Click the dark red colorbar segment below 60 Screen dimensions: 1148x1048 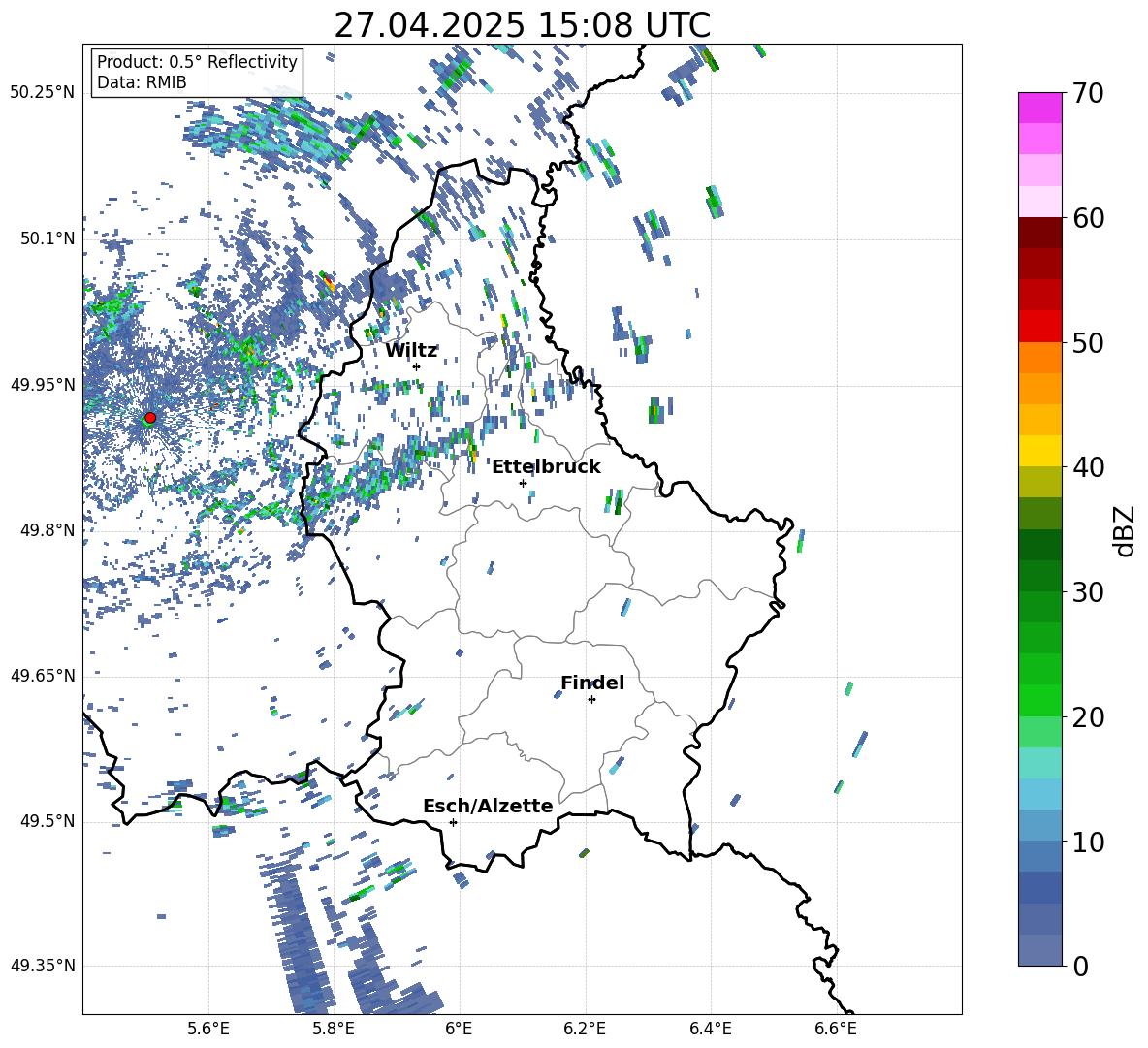[x=1039, y=233]
